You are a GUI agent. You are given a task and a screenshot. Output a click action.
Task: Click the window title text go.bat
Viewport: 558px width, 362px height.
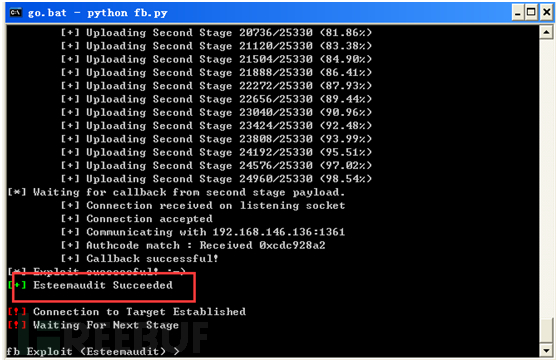47,13
